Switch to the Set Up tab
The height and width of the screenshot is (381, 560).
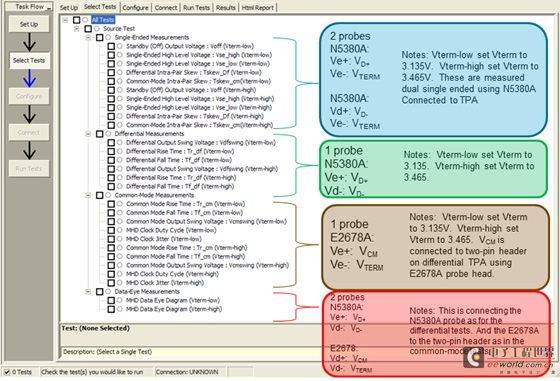(x=69, y=7)
